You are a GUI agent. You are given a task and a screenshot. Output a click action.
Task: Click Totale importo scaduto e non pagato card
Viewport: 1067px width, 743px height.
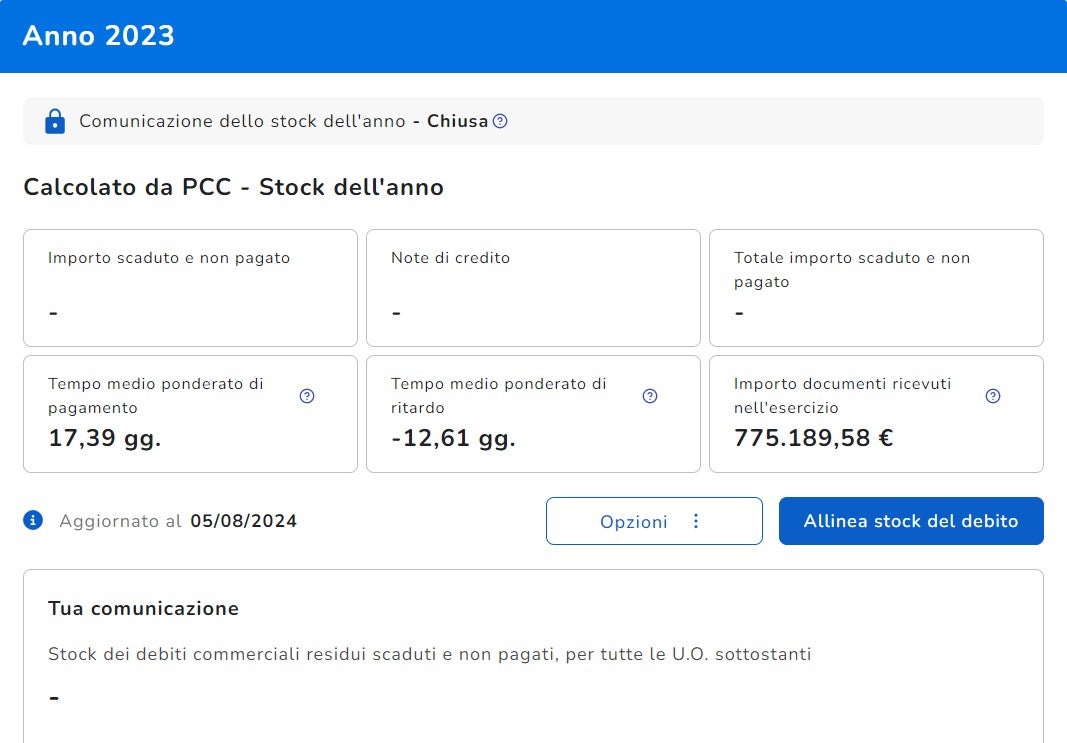(x=876, y=288)
